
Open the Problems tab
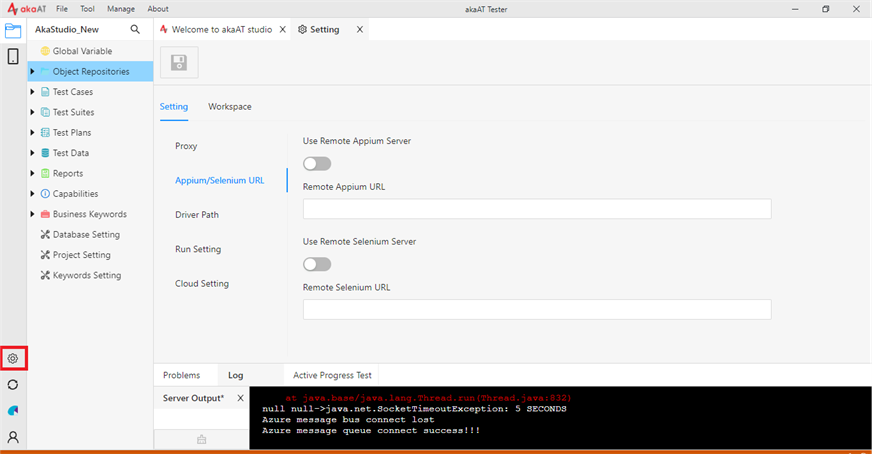tap(181, 375)
